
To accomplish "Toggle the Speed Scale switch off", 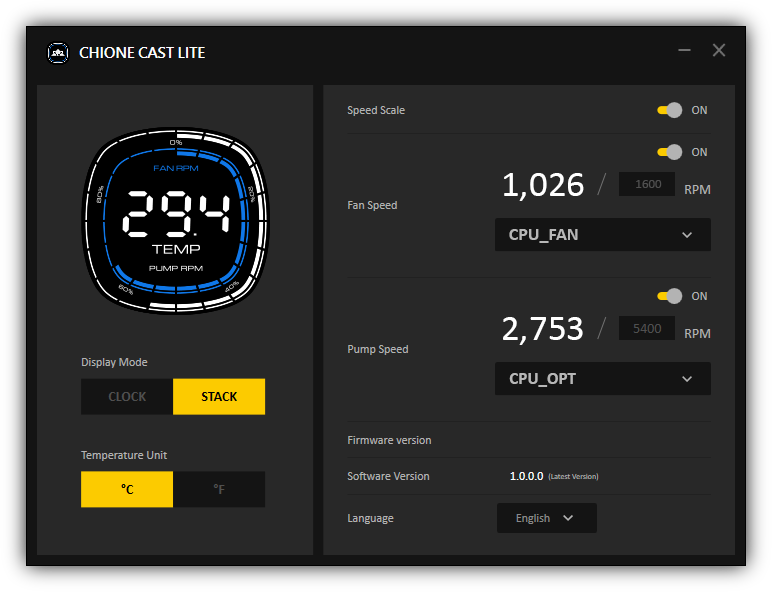I will pyautogui.click(x=669, y=110).
